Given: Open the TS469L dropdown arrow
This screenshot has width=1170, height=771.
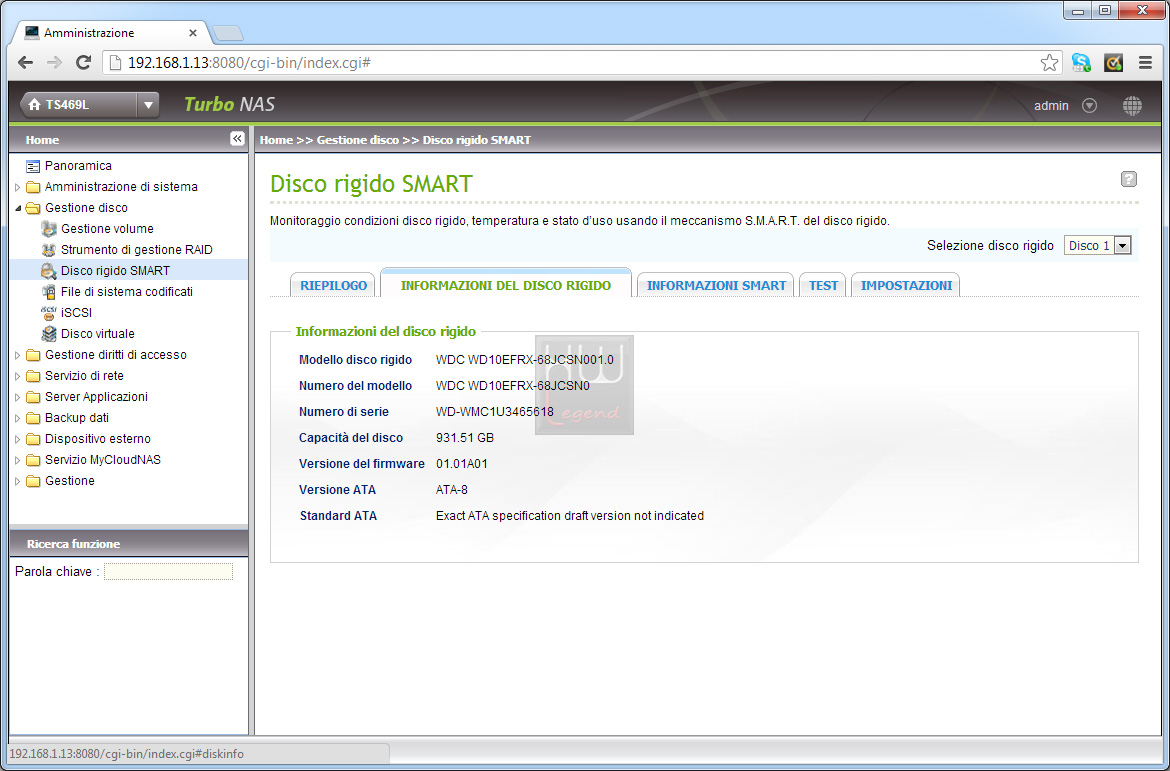Looking at the screenshot, I should point(148,105).
